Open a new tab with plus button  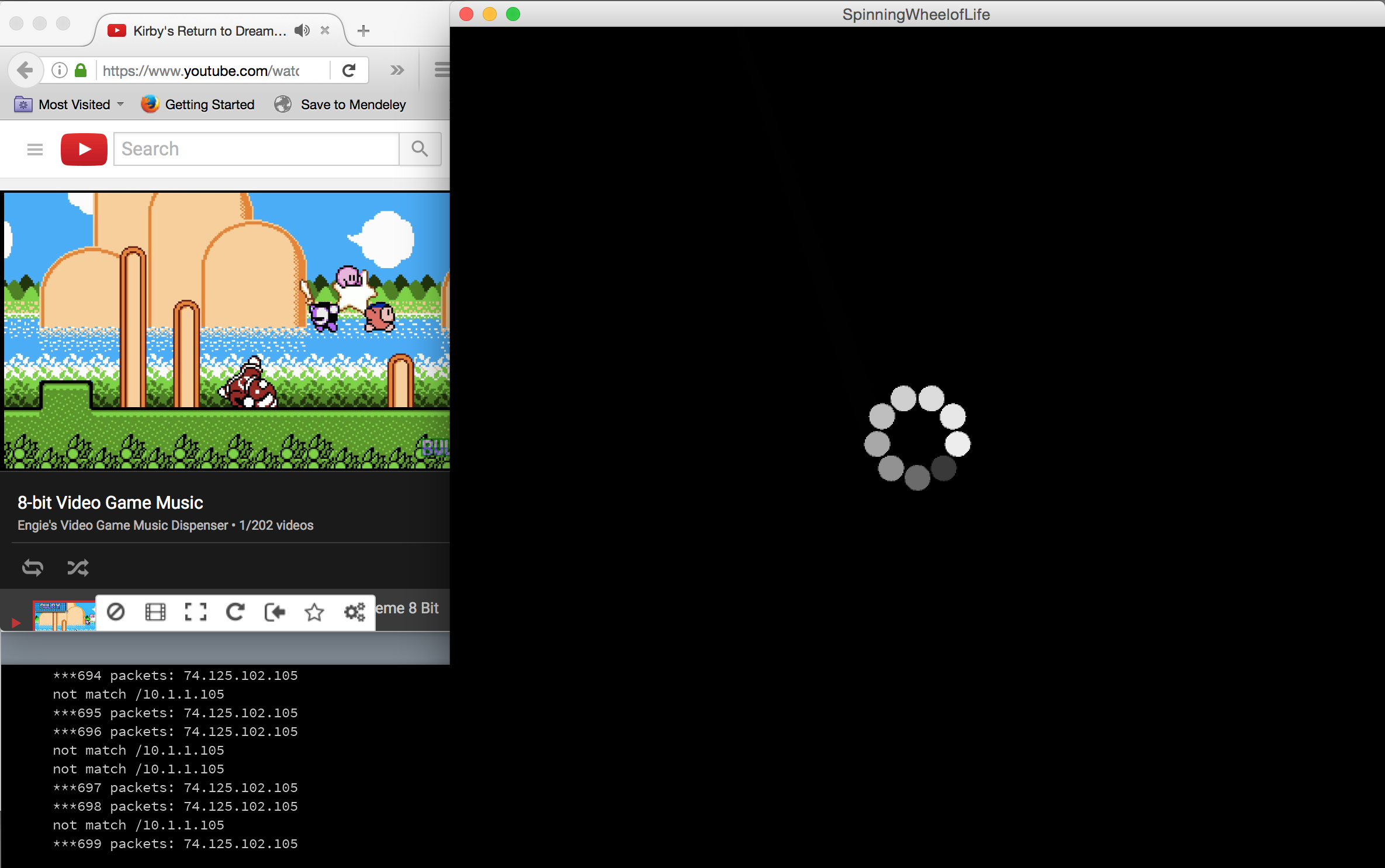[x=363, y=30]
